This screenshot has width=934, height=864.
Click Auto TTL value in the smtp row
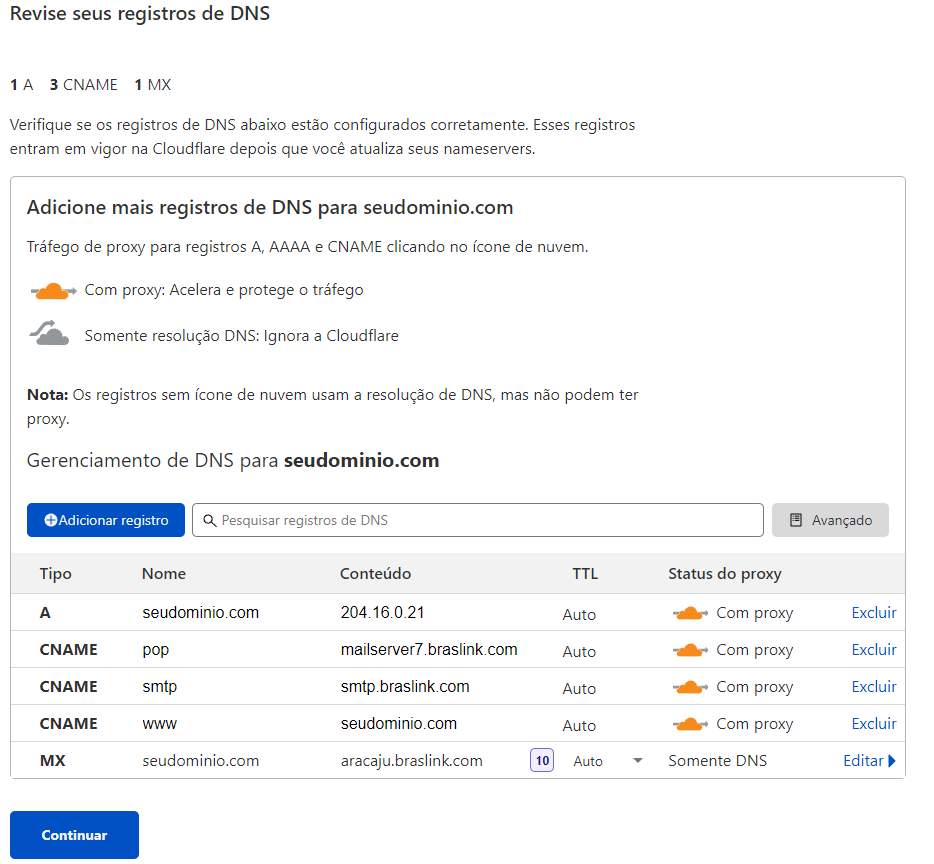pyautogui.click(x=579, y=688)
